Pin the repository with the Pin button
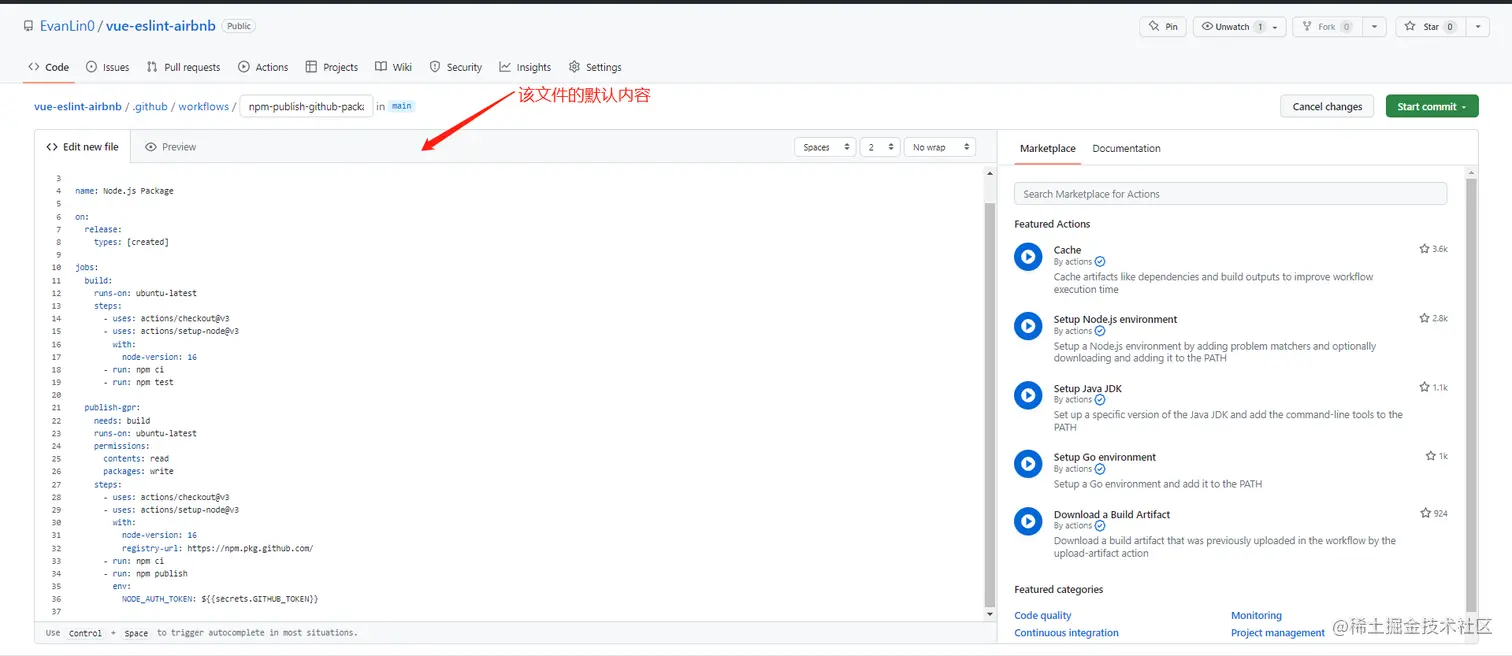 [x=1163, y=27]
